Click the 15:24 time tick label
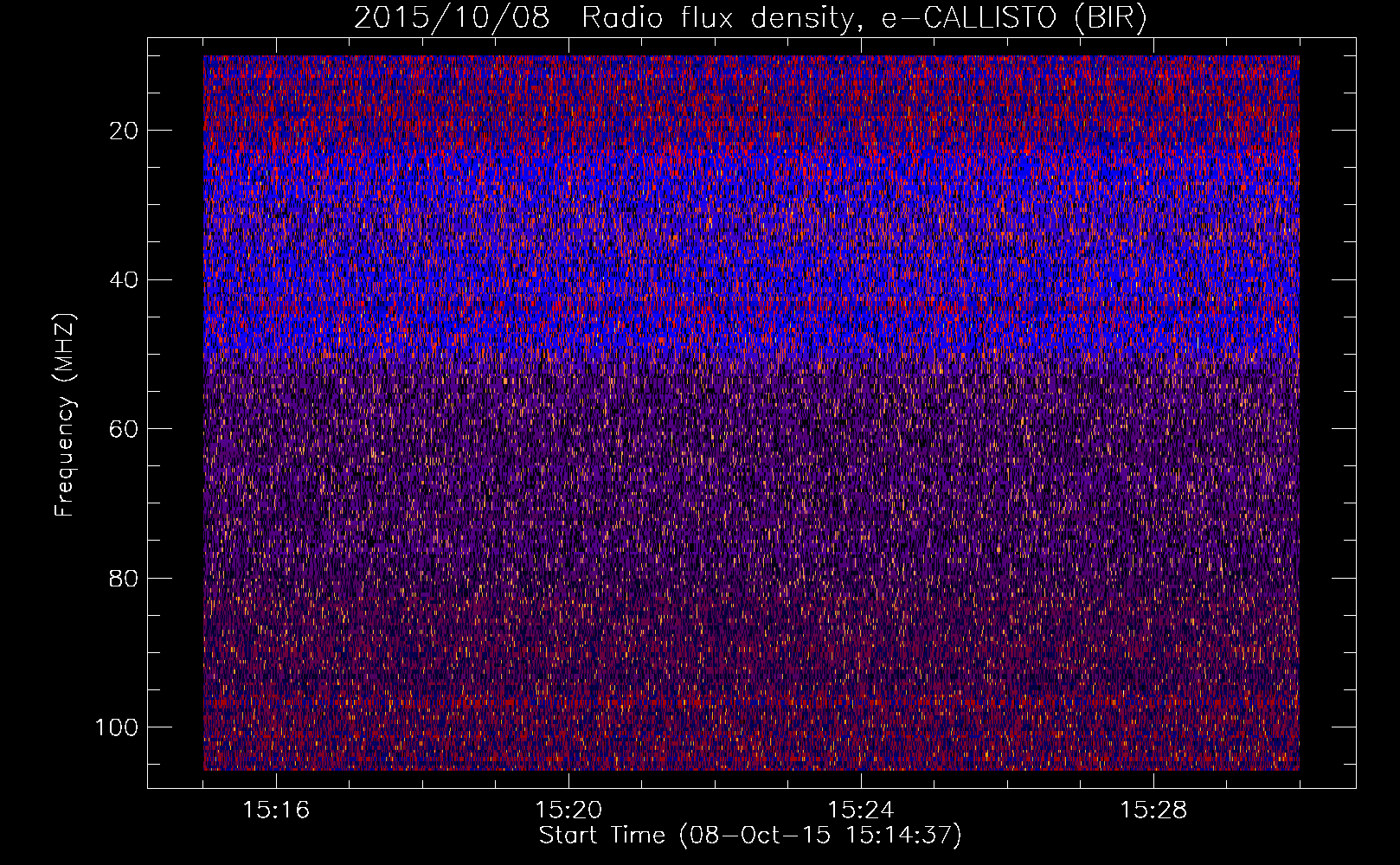The height and width of the screenshot is (865, 1400). coord(861,811)
